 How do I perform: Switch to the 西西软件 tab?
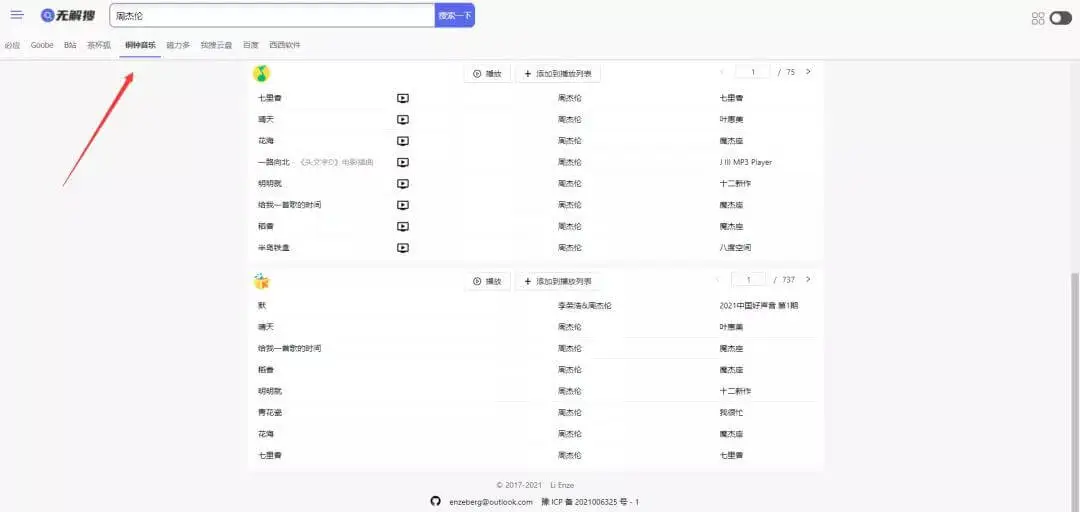click(x=284, y=45)
